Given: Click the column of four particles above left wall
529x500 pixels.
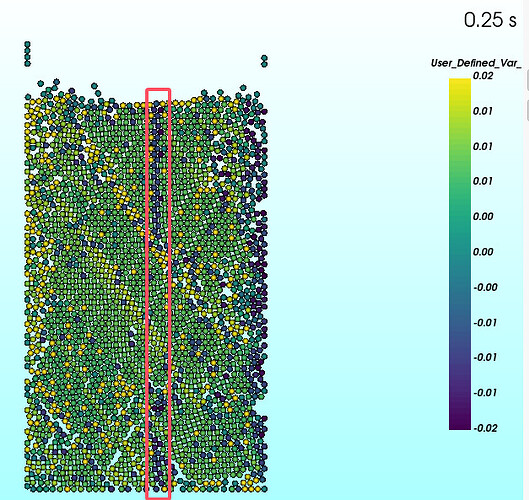Looking at the screenshot, I should coord(27,54).
